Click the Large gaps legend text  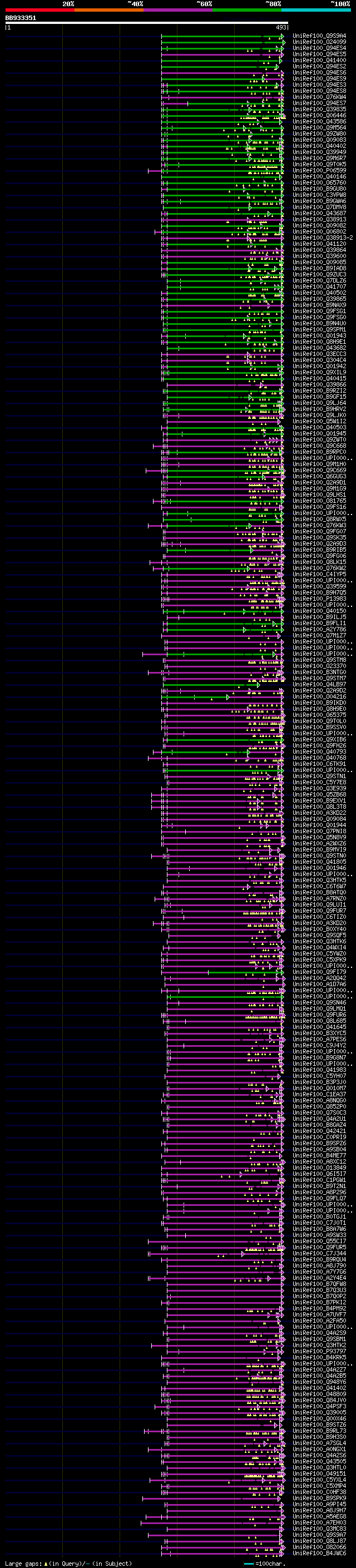pos(23,1563)
